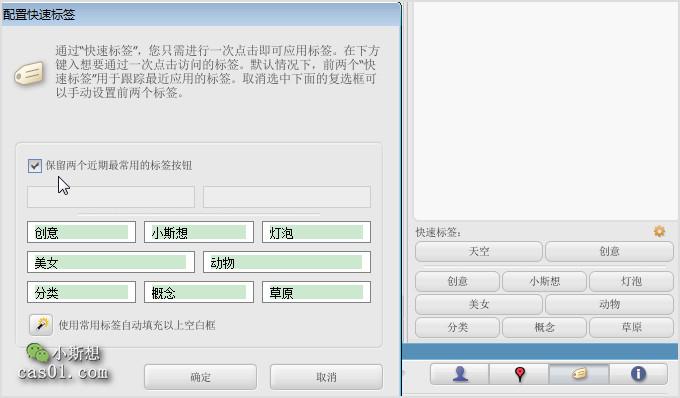Edit the 美女 tag input field

(111, 262)
